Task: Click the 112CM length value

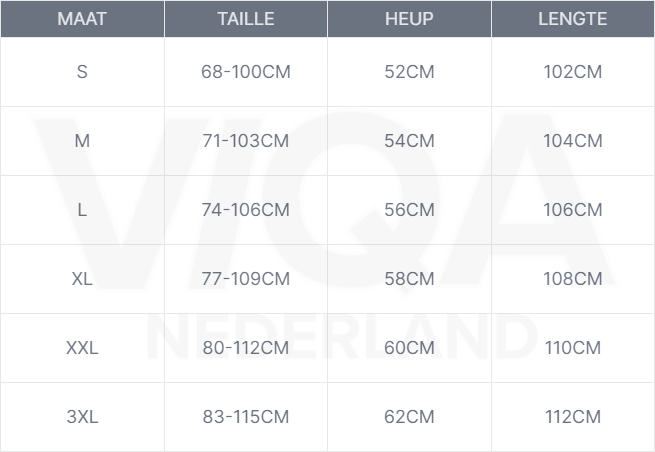Action: point(572,417)
